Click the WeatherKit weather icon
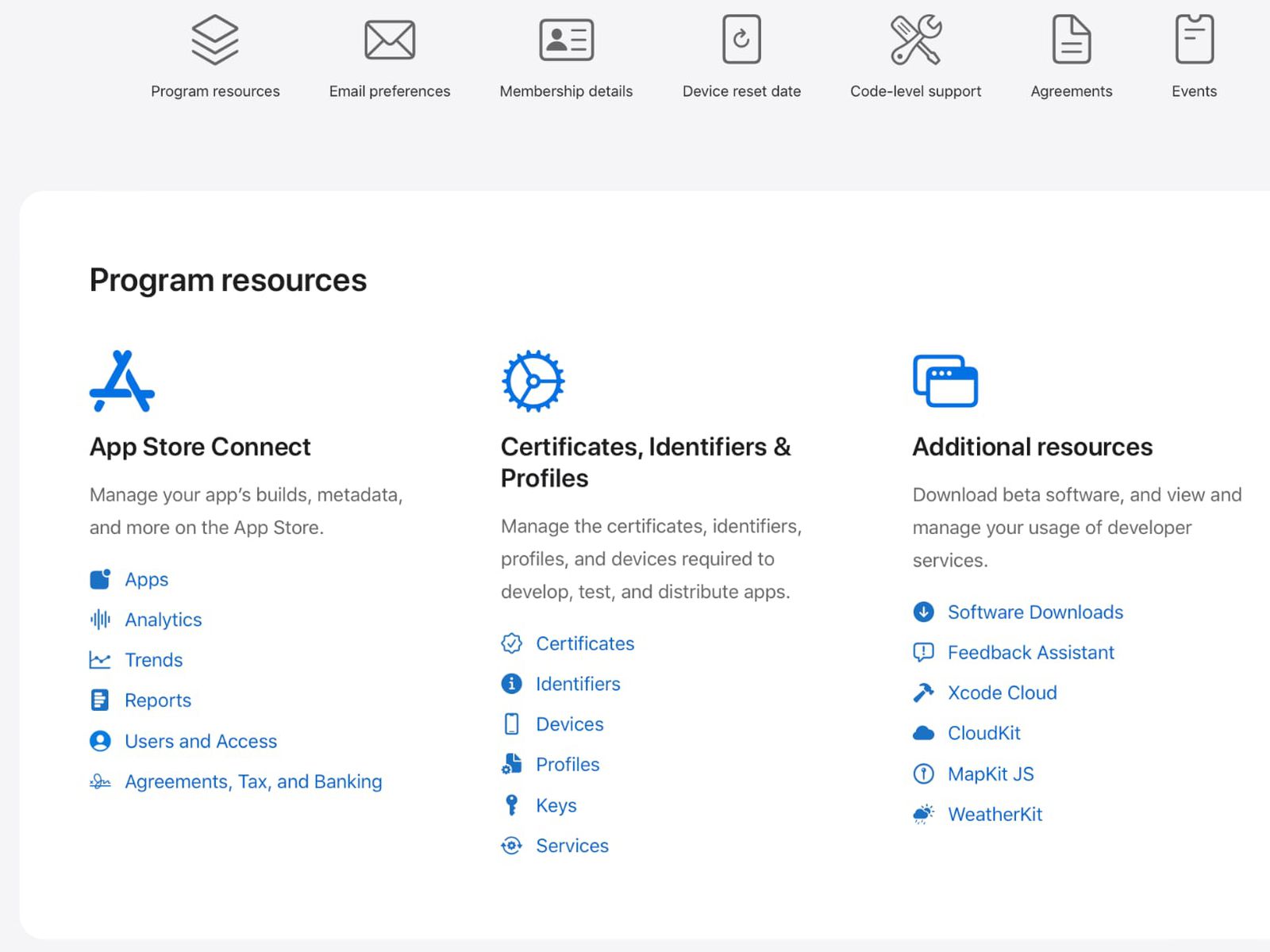This screenshot has width=1270, height=952. (923, 814)
